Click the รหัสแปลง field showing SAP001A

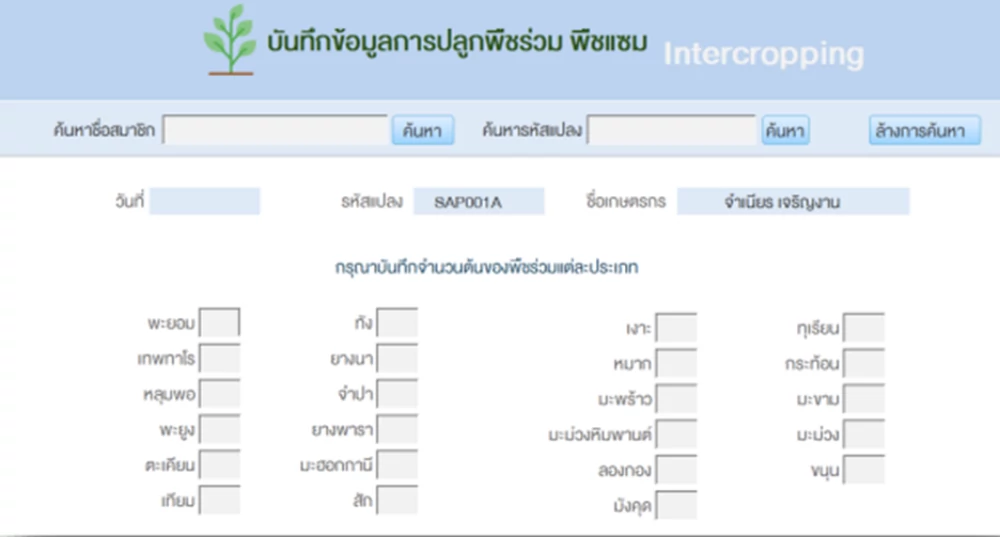(x=478, y=202)
